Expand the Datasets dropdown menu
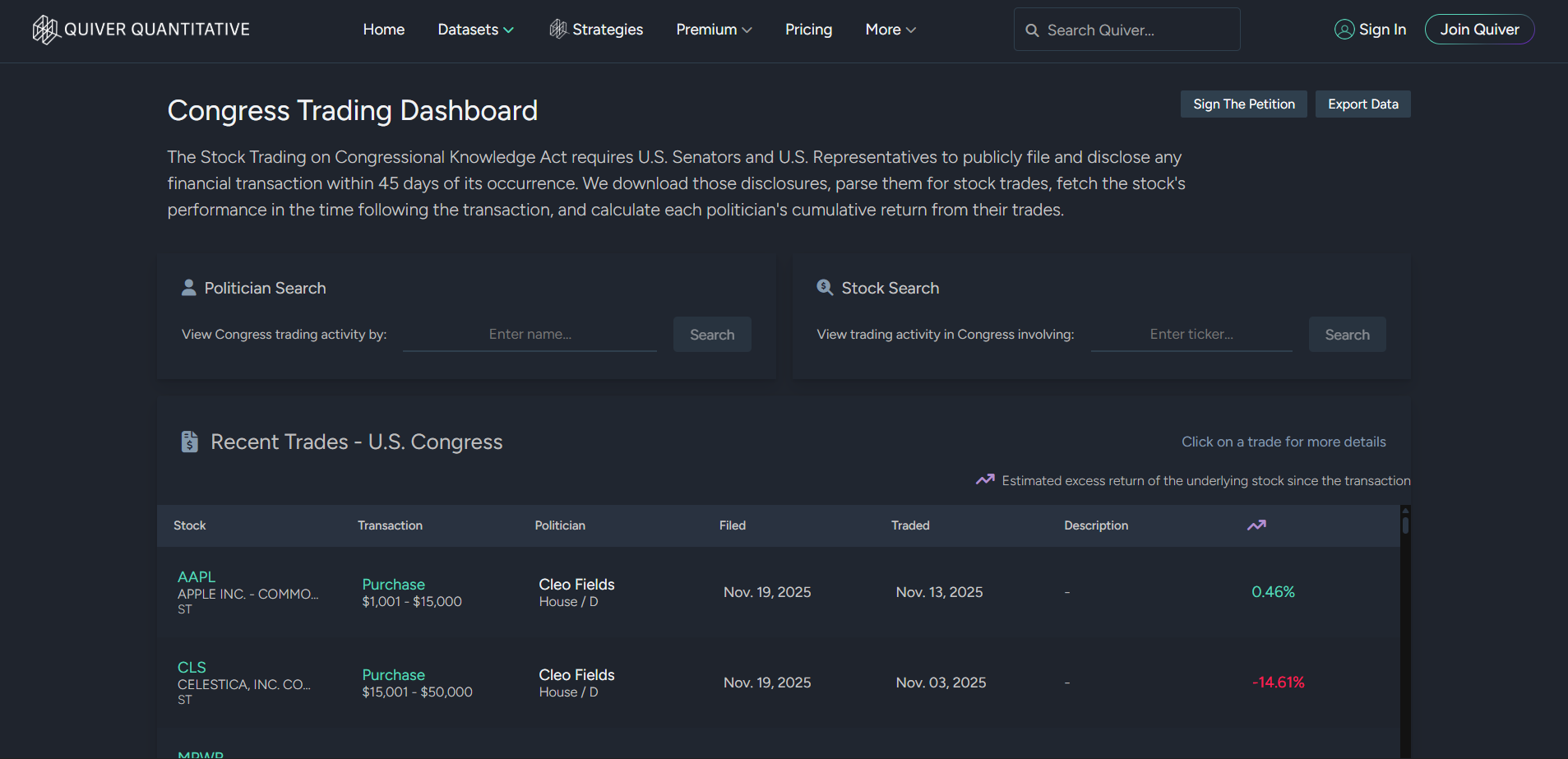Viewport: 1568px width, 759px height. pos(475,30)
